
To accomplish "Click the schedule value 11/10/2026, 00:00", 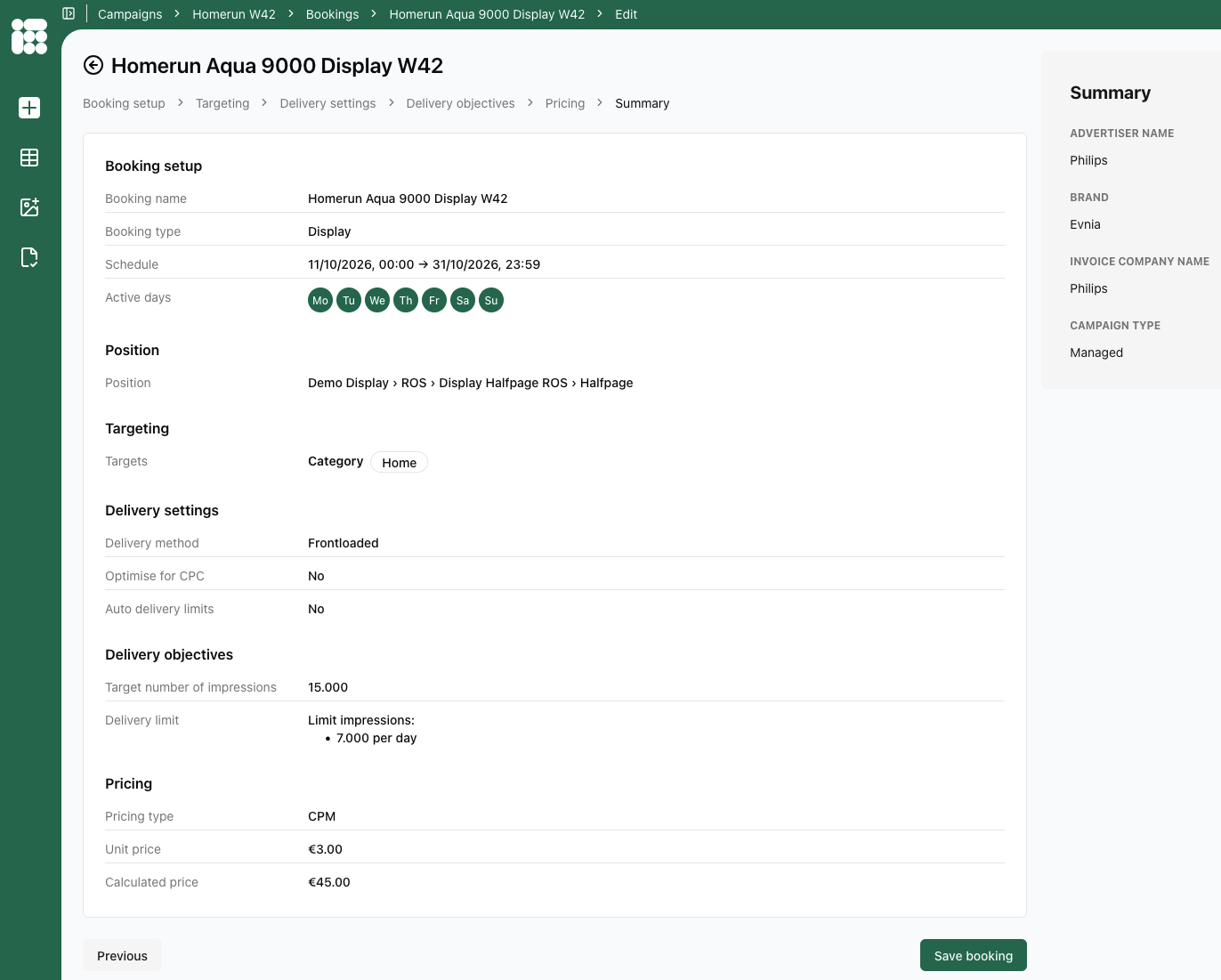I will (360, 264).
